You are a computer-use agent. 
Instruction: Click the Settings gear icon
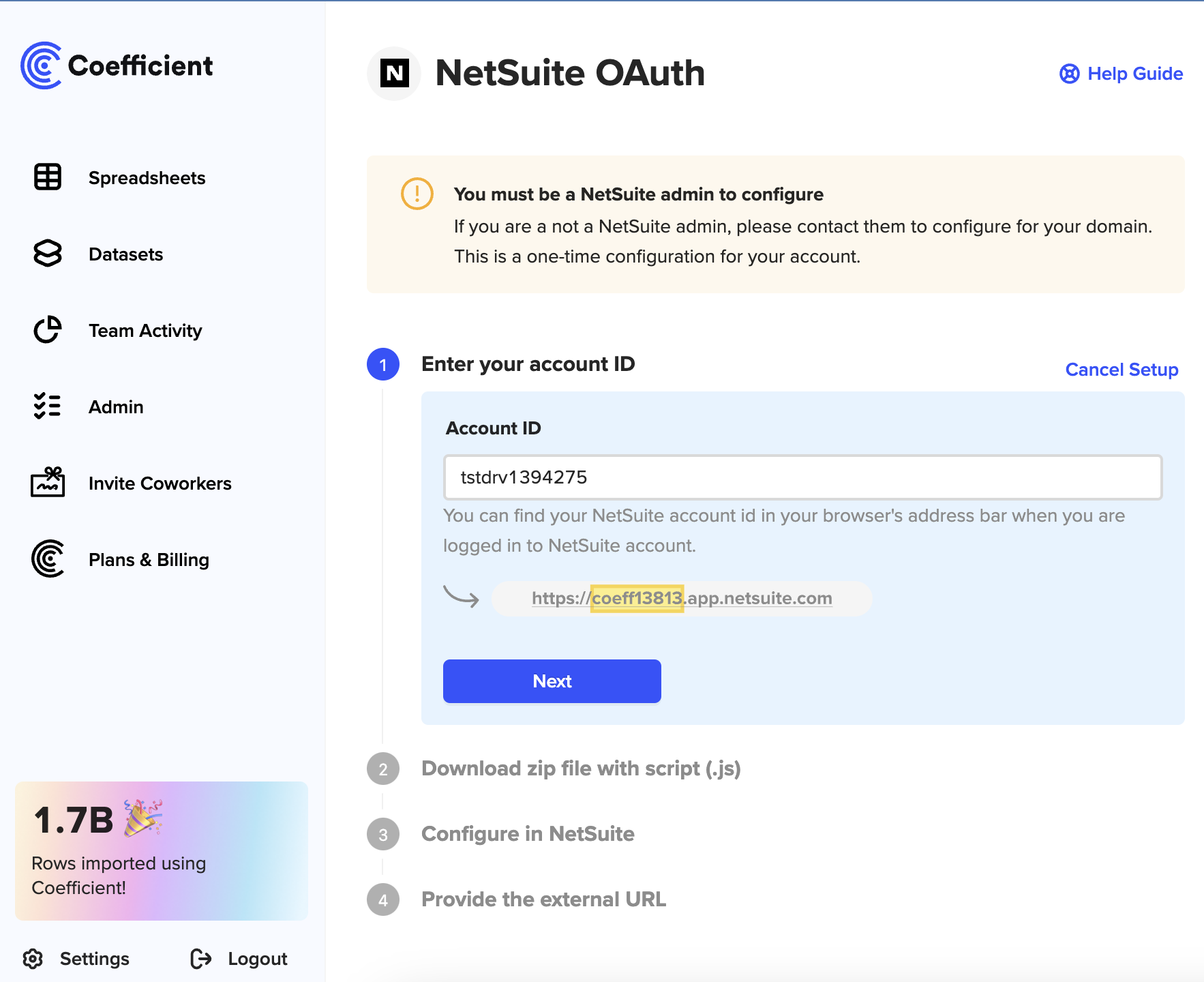click(33, 959)
